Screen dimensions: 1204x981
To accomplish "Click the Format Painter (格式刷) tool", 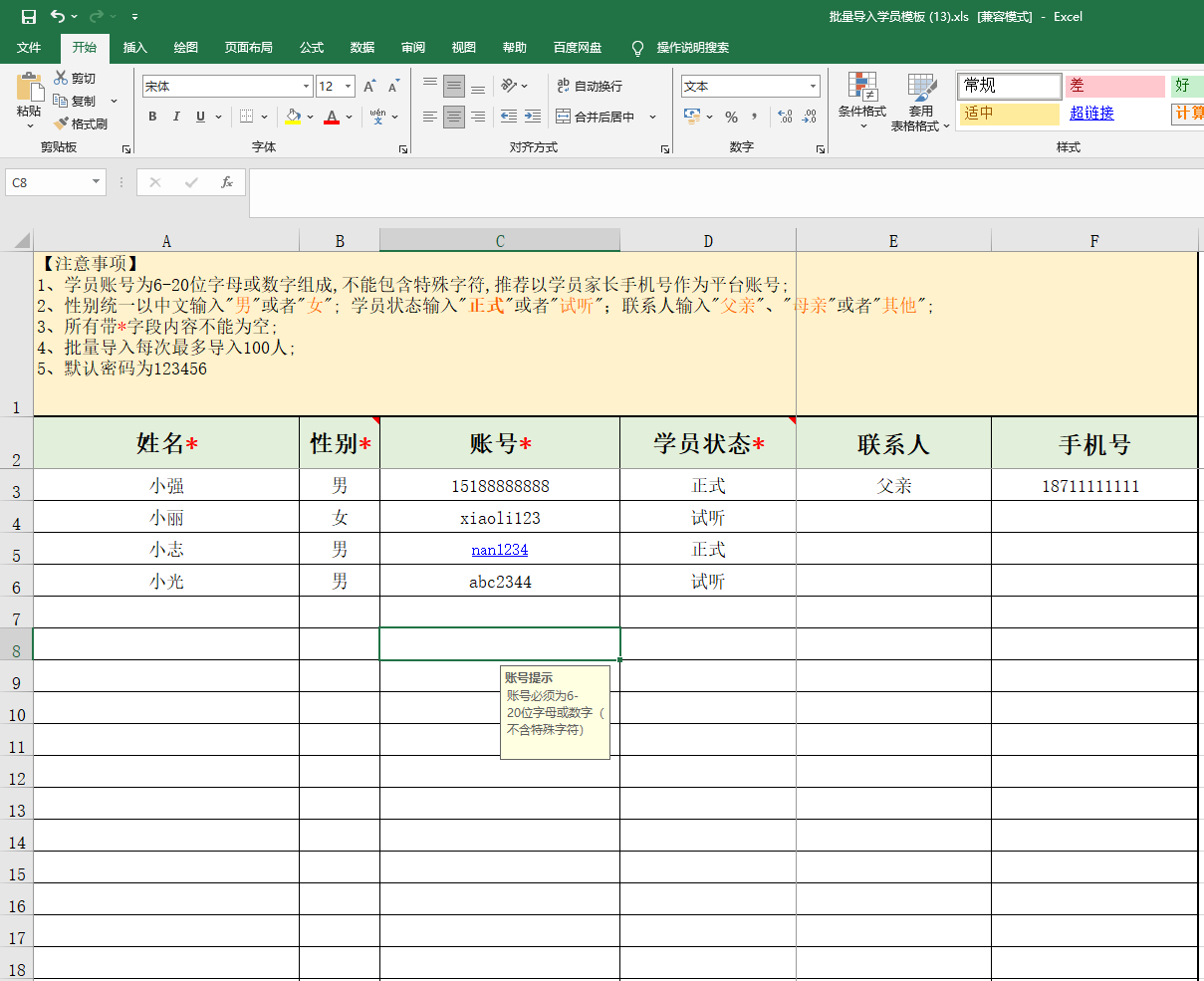I will [x=81, y=124].
